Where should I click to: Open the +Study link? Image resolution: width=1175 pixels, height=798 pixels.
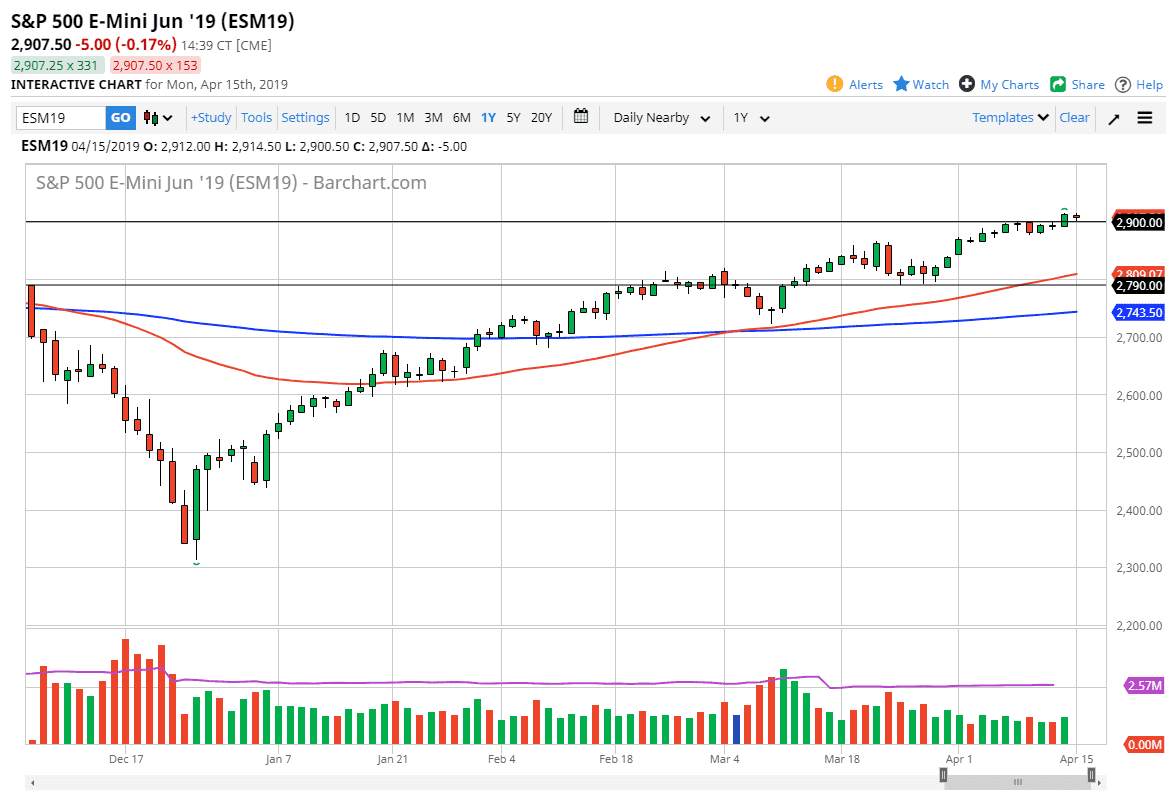point(210,117)
